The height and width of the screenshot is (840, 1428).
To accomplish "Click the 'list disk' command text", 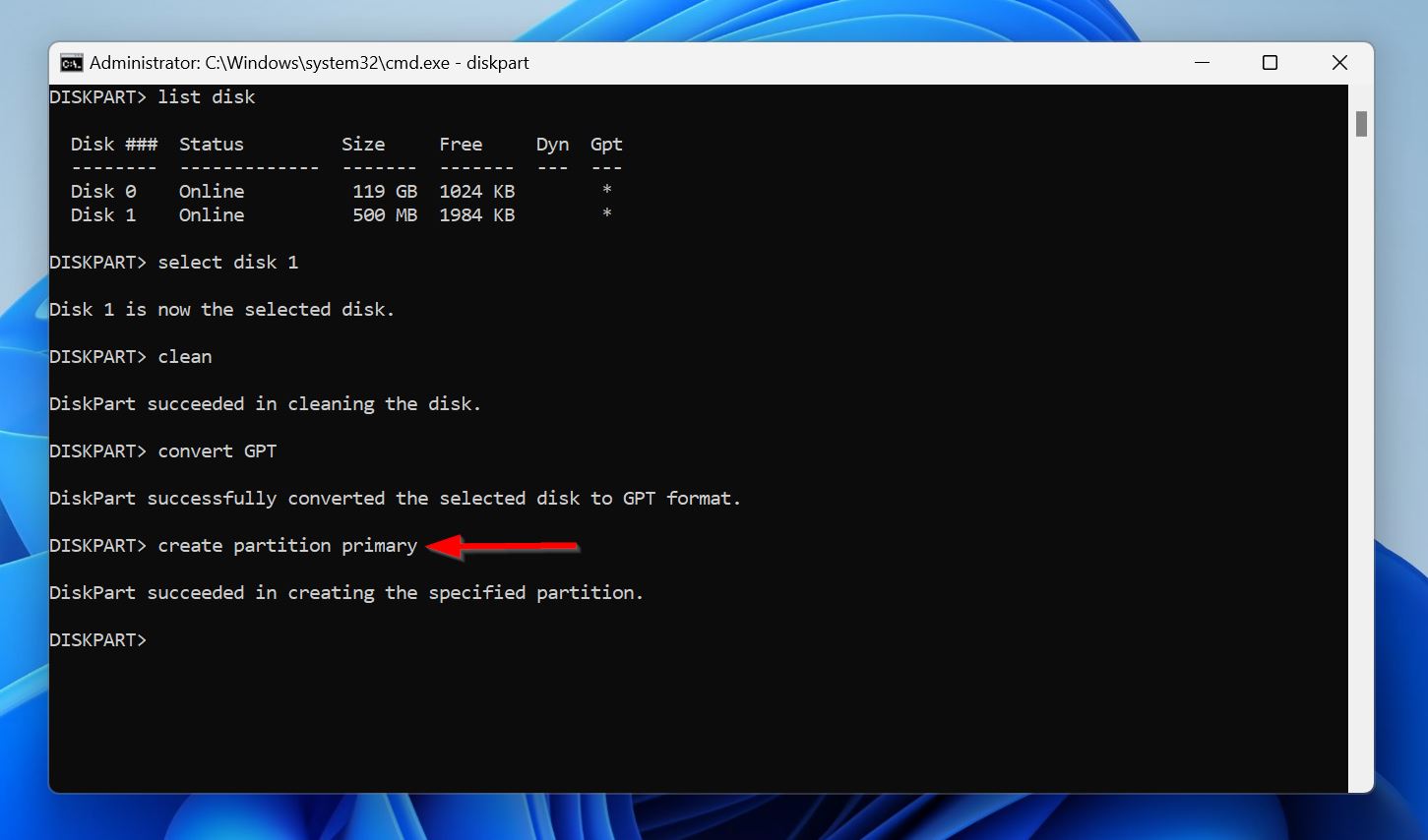I will coord(206,96).
